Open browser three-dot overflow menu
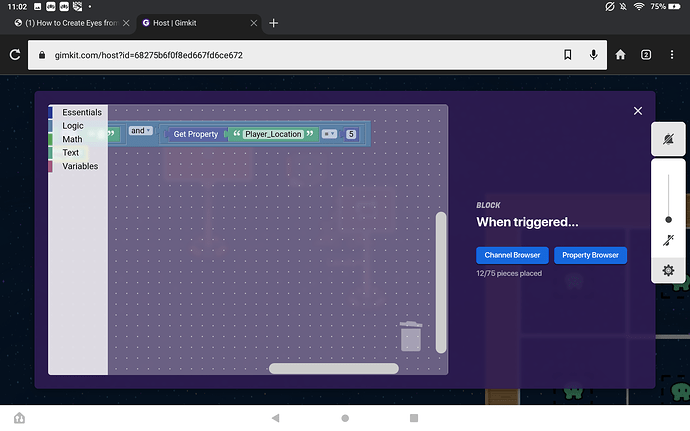690x431 pixels. pyautogui.click(x=672, y=55)
